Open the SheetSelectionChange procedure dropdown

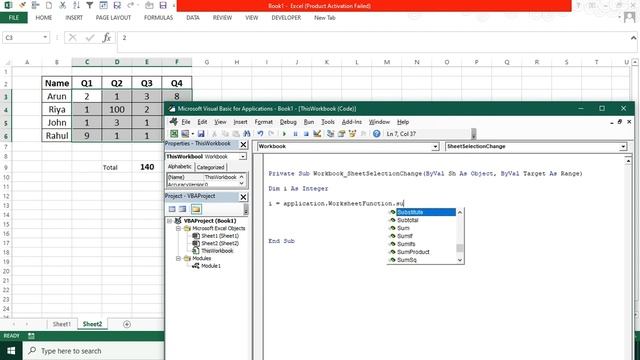(623, 147)
